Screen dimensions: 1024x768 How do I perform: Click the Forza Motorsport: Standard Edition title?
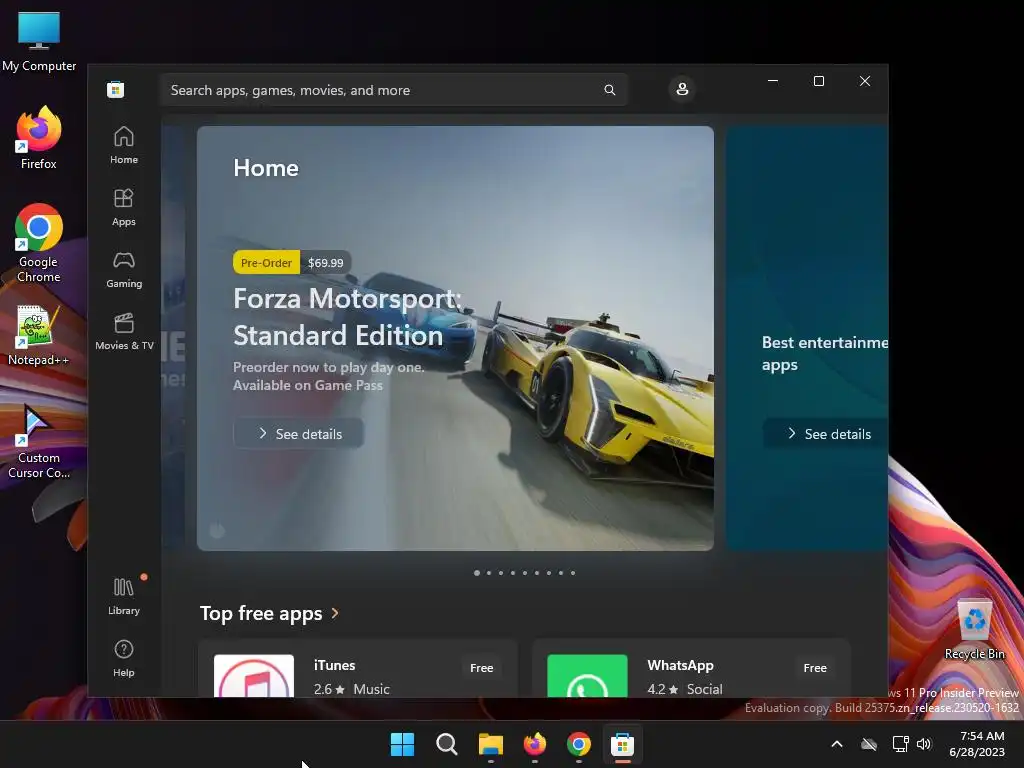tap(347, 317)
